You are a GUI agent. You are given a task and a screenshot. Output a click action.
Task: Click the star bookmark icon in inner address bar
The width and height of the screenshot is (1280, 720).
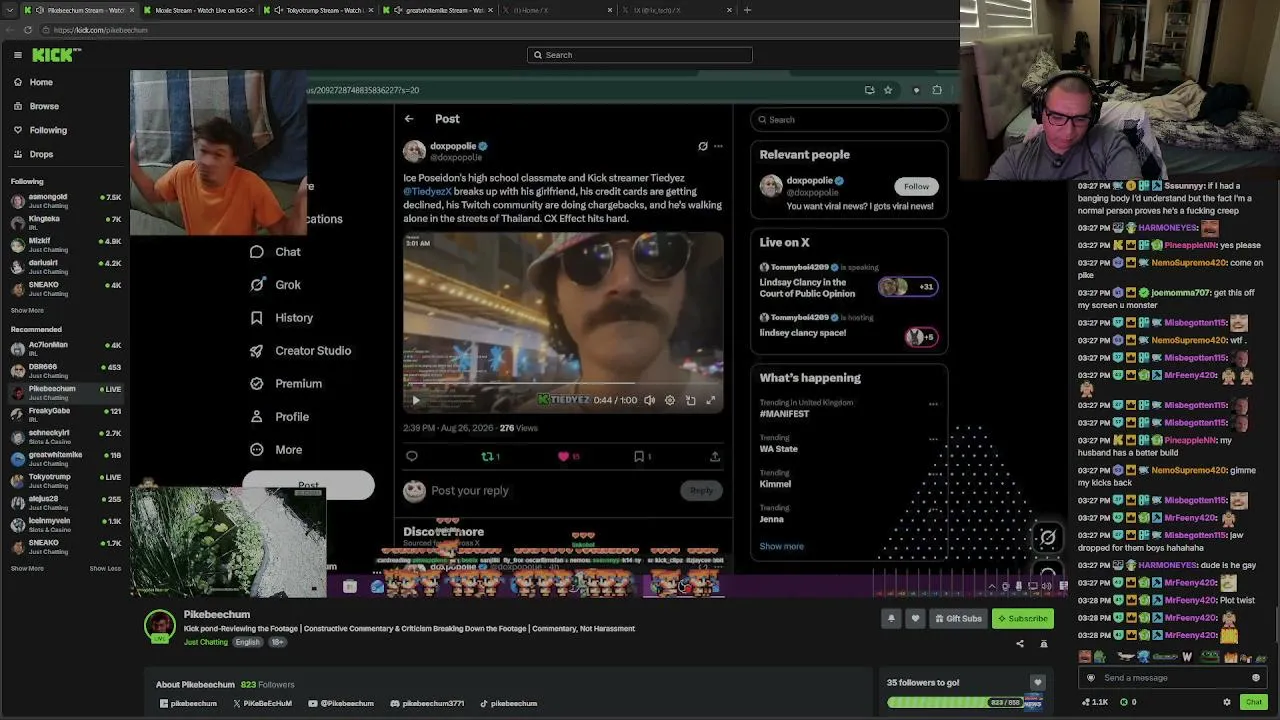pos(887,90)
